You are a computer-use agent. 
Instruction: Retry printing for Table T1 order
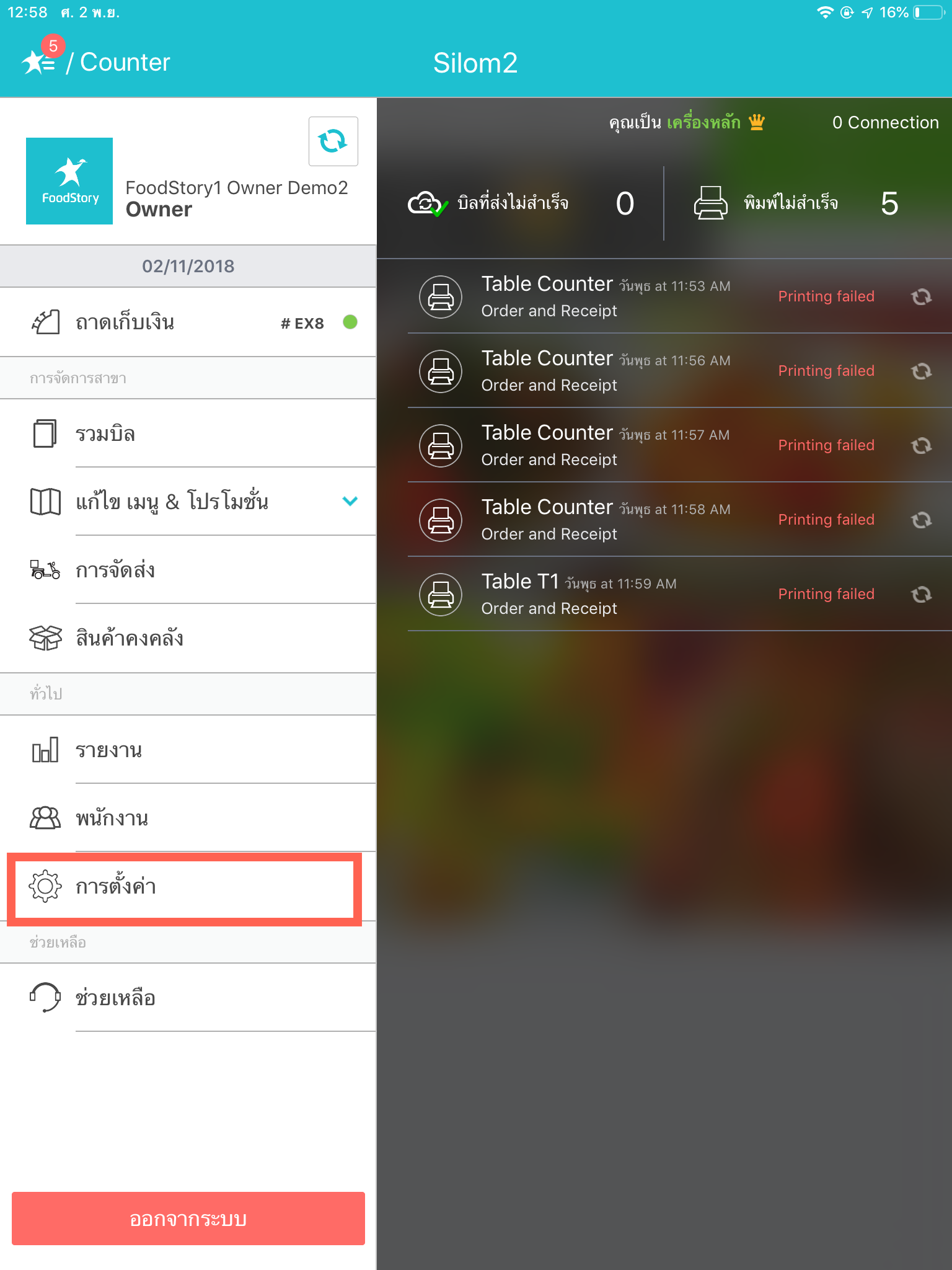tap(922, 595)
